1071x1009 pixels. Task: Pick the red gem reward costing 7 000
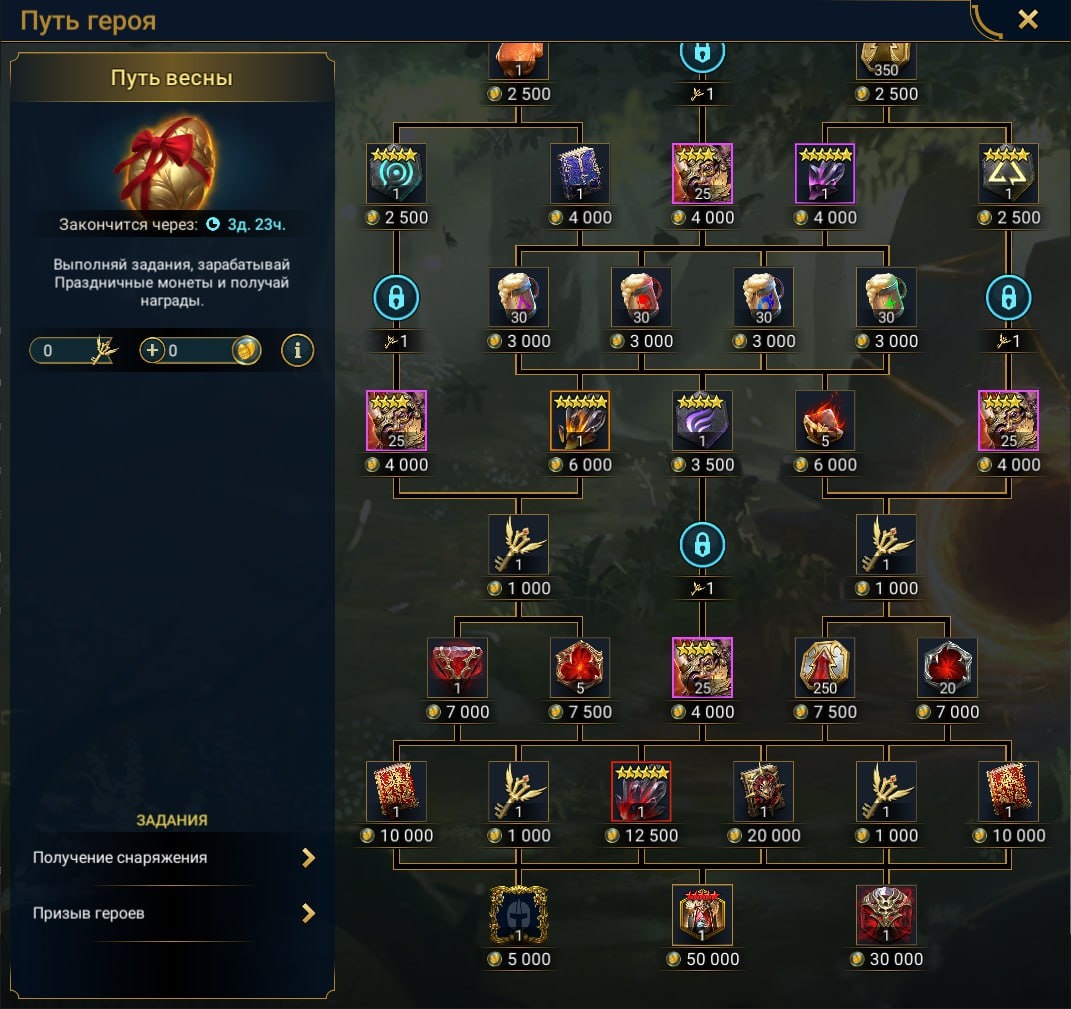(x=457, y=667)
